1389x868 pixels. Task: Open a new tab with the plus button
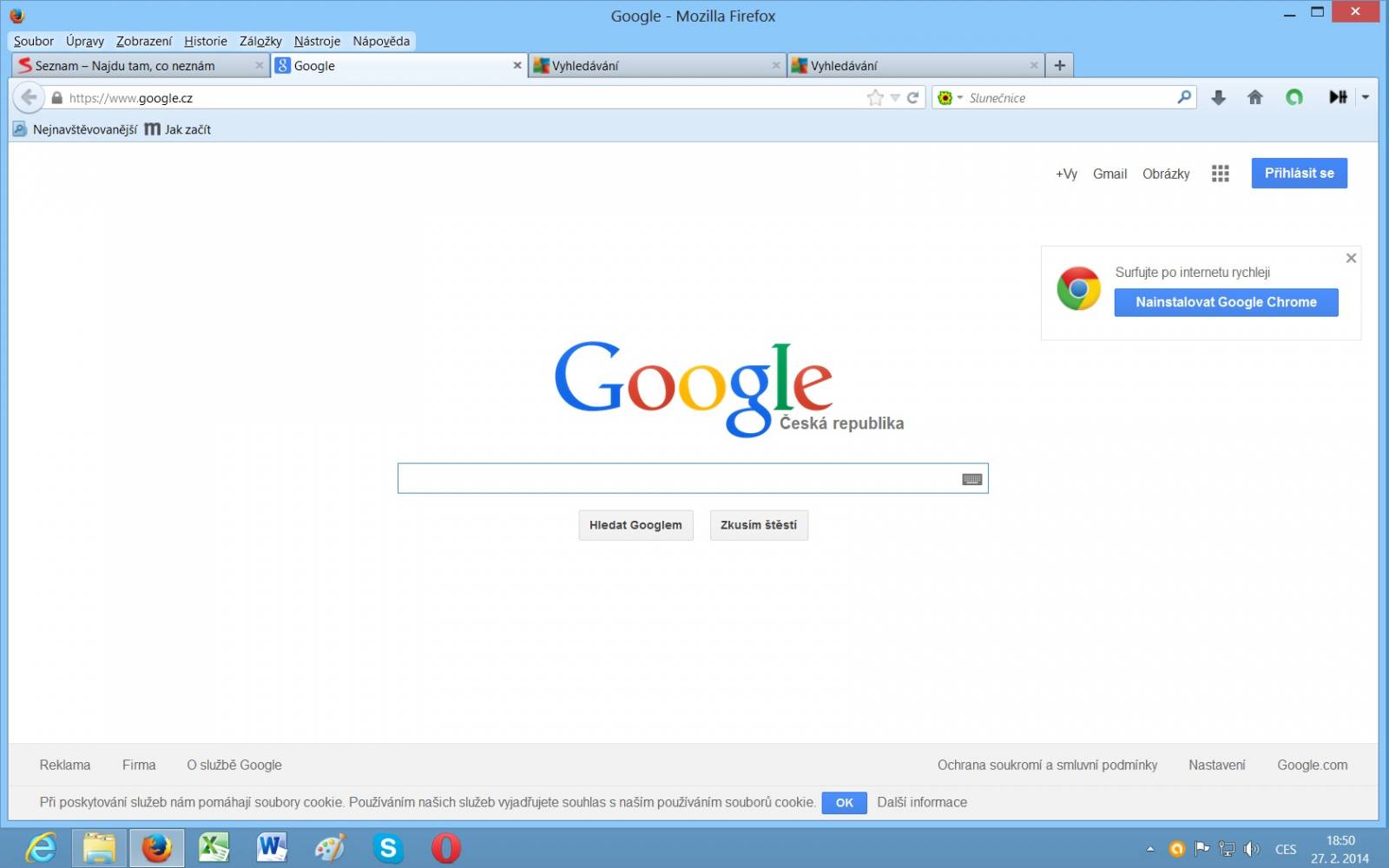1059,65
